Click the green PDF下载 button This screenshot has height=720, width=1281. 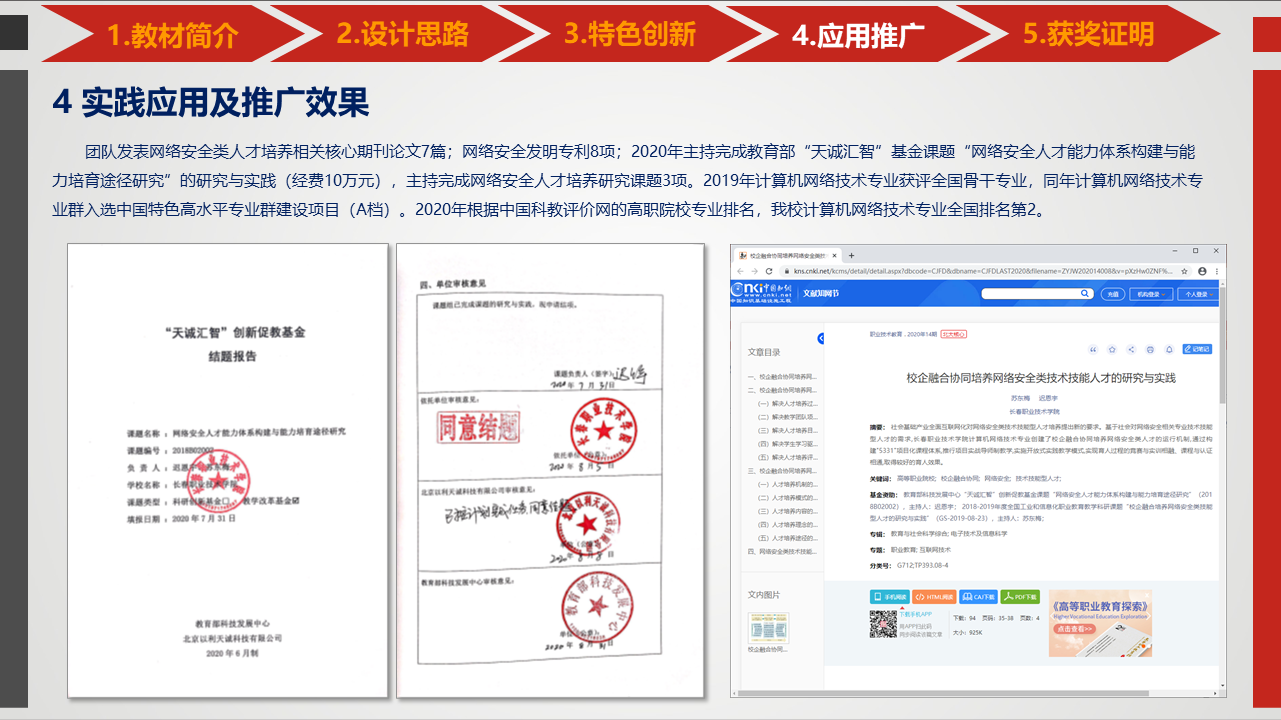pyautogui.click(x=1020, y=597)
